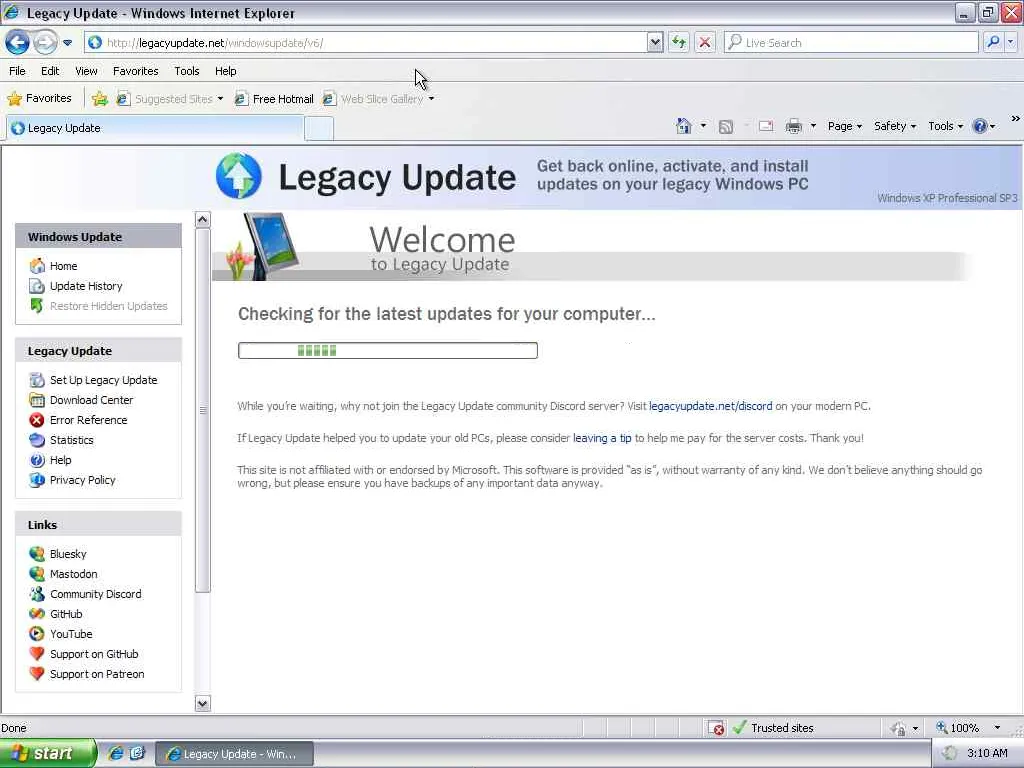Viewport: 1024px width, 768px height.
Task: Open the Safety command menu
Action: [895, 126]
